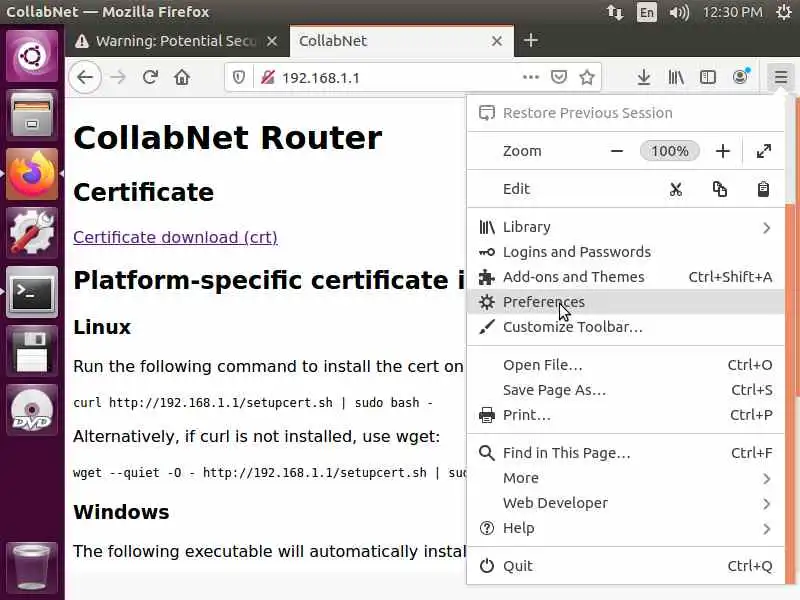Viewport: 800px width, 600px height.
Task: Click the insecure connection padlock icon
Action: pyautogui.click(x=268, y=78)
